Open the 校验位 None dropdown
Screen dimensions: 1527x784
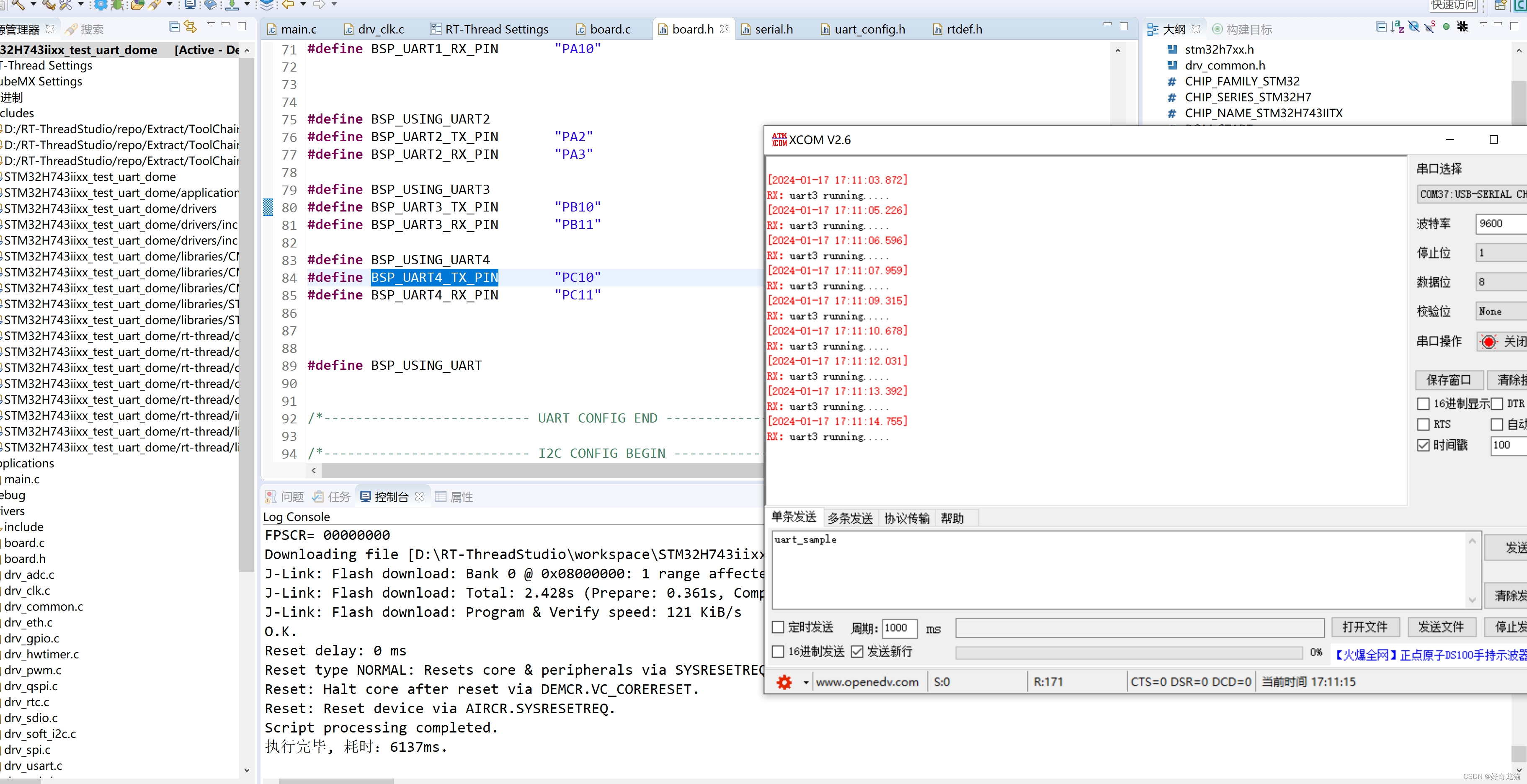pos(1500,311)
